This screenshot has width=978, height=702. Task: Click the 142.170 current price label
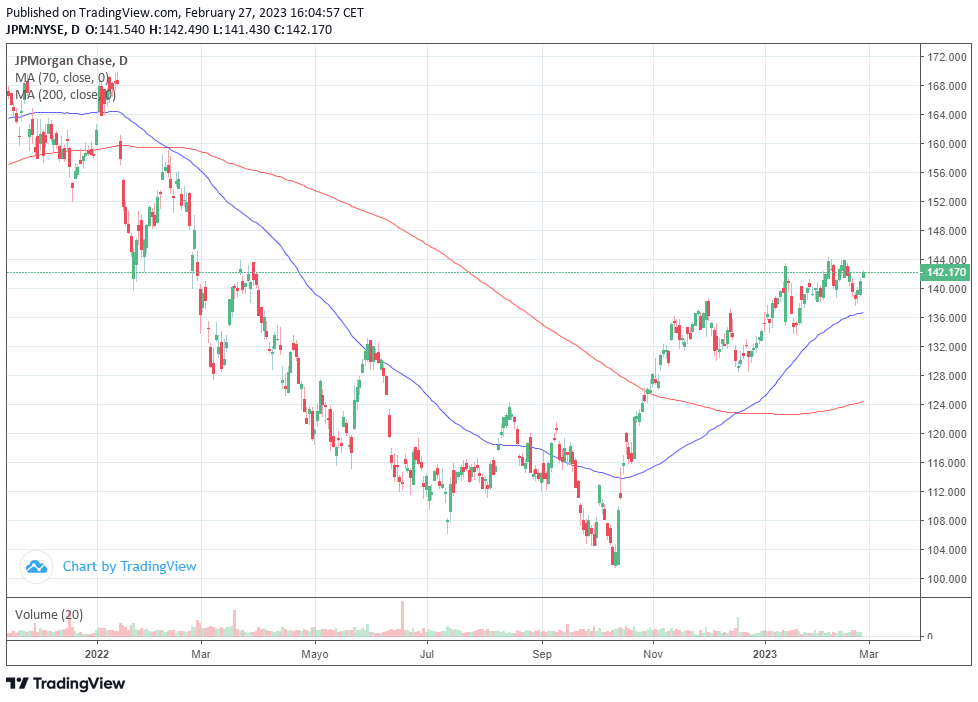tap(946, 272)
